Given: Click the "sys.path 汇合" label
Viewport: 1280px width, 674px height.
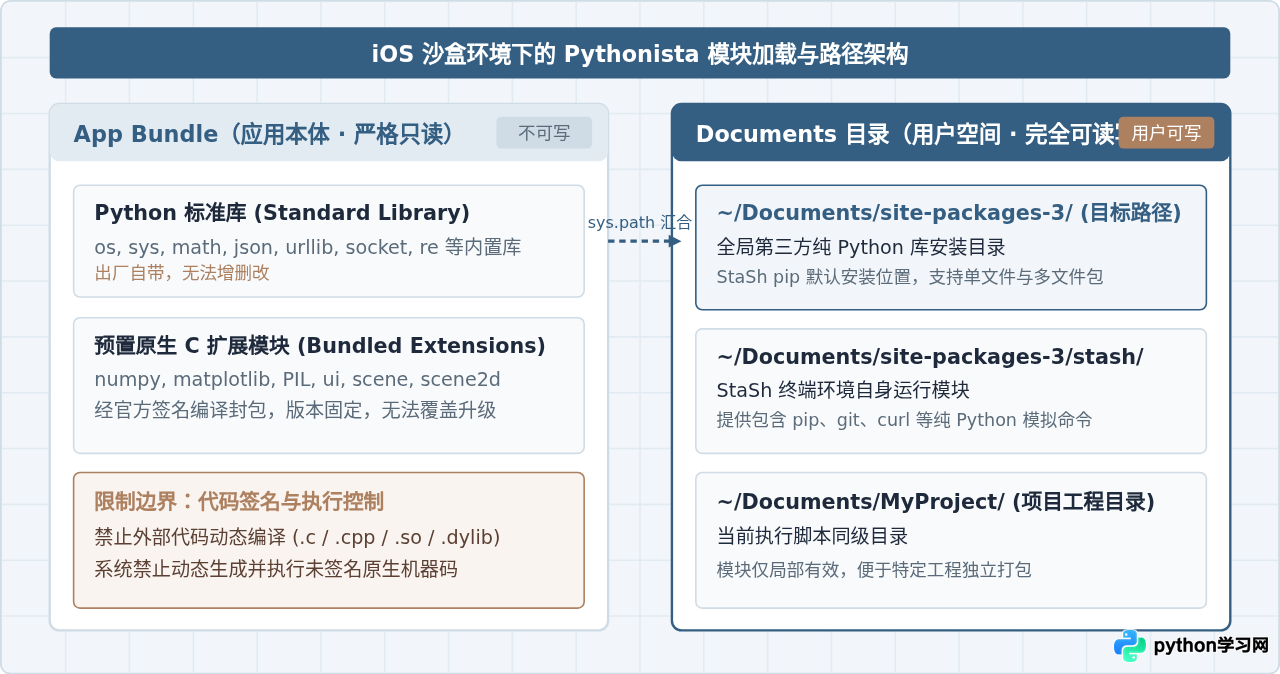Looking at the screenshot, I should point(639,222).
